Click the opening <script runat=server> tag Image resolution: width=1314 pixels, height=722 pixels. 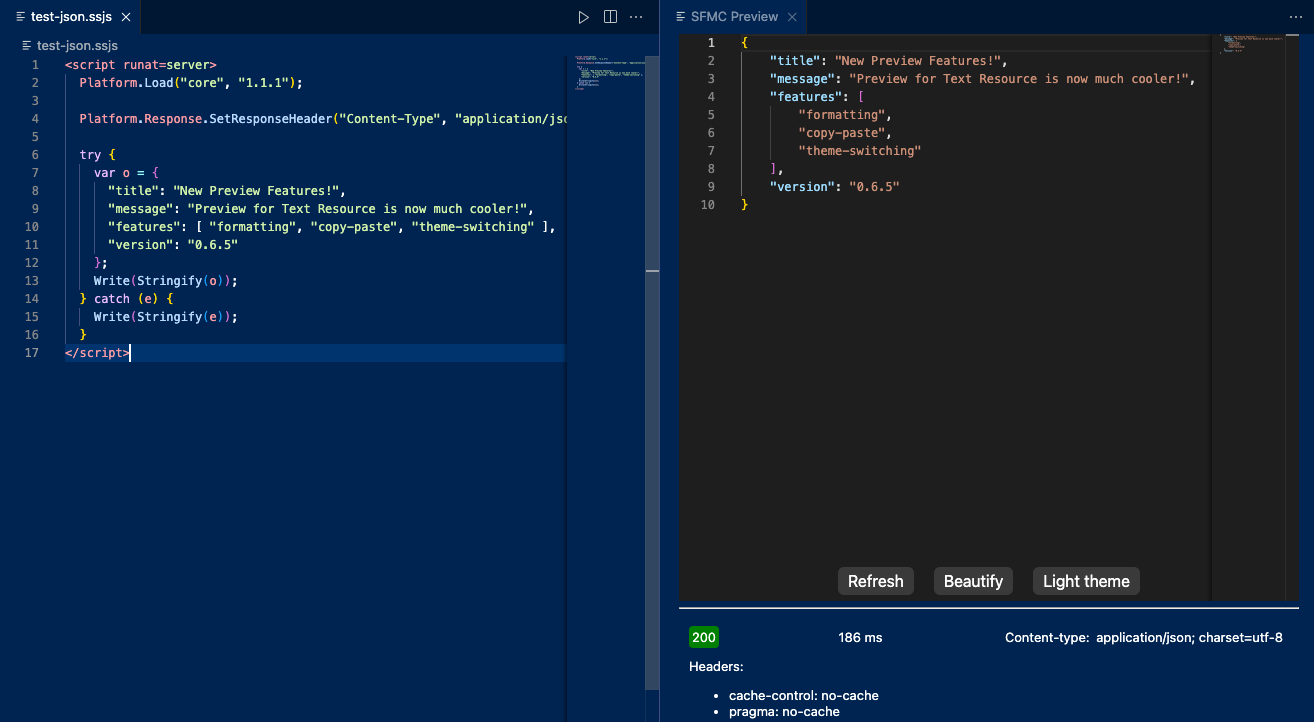point(141,65)
